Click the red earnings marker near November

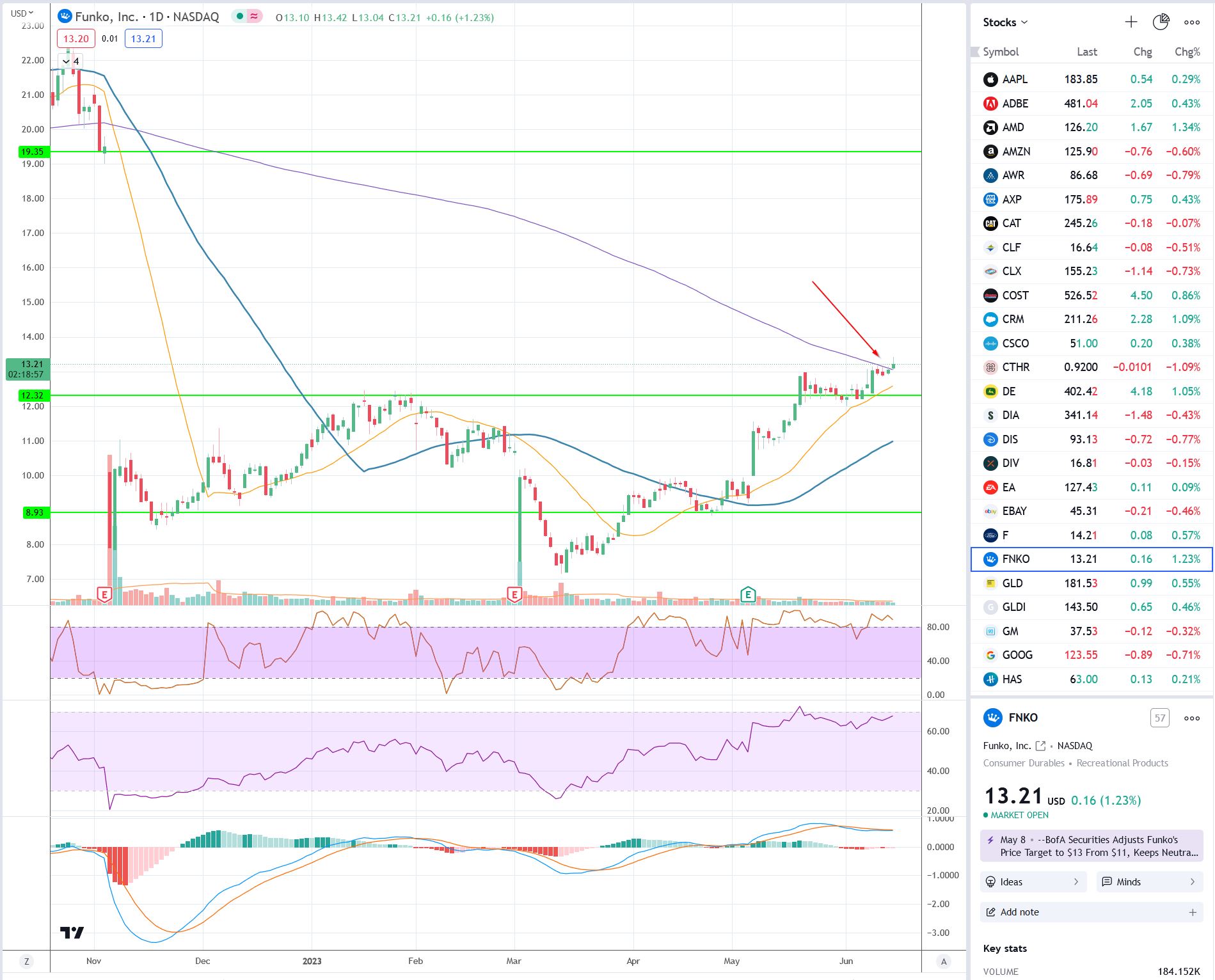pyautogui.click(x=104, y=594)
